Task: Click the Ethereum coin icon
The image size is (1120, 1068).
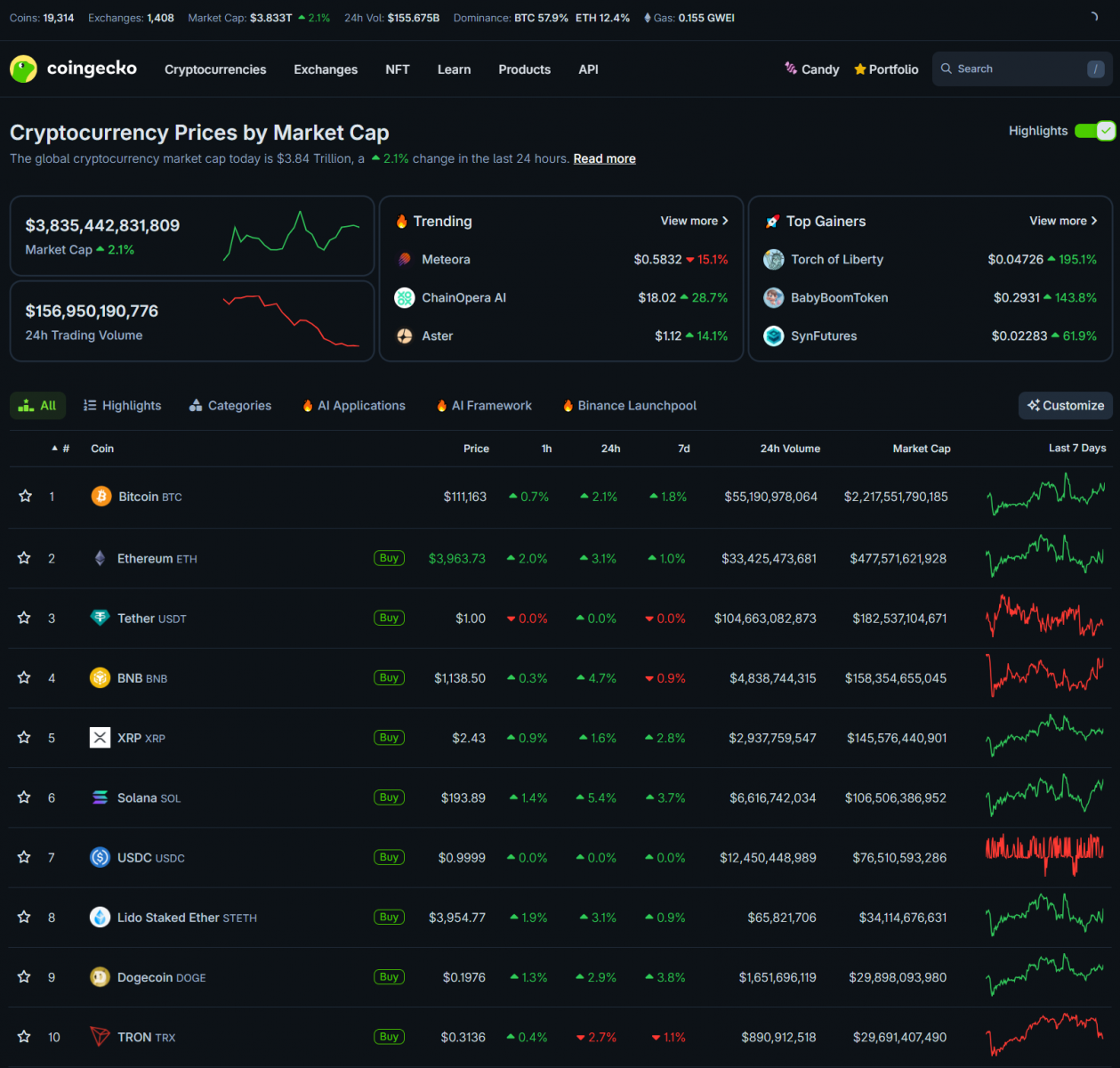Action: click(100, 558)
